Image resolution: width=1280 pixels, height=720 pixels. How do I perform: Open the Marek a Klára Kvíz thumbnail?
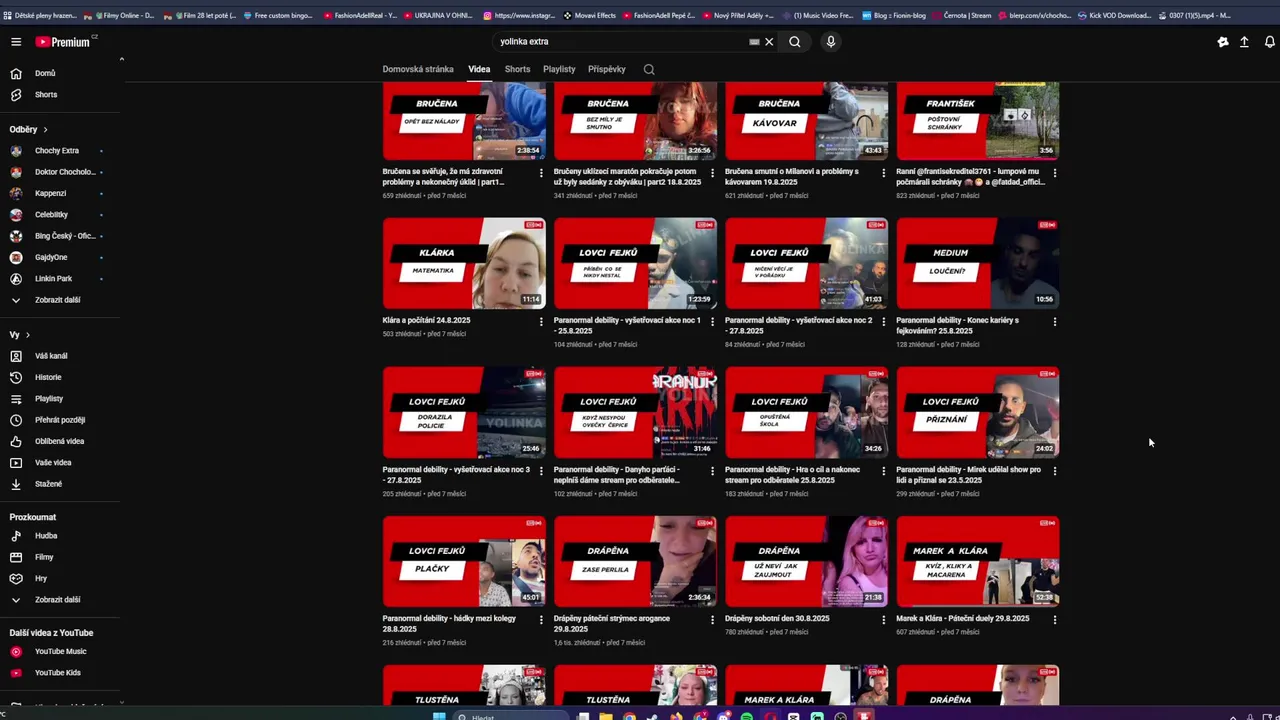pyautogui.click(x=978, y=561)
